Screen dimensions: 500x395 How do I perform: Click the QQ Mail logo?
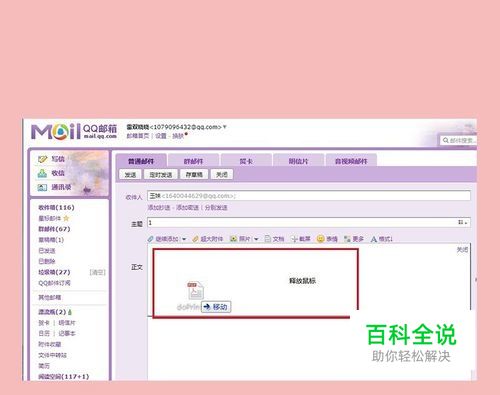tap(74, 132)
